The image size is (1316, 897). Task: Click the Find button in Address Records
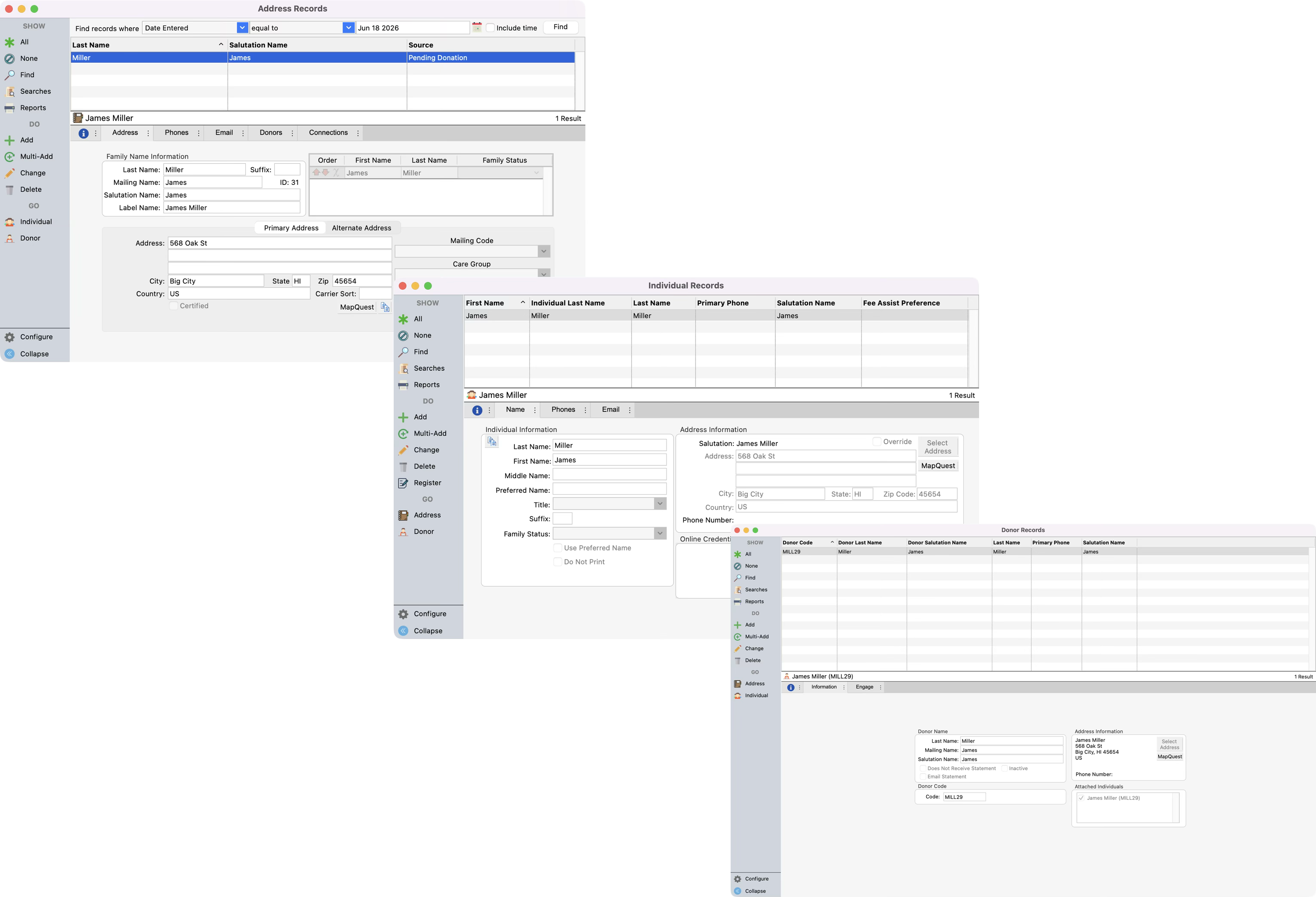pos(560,27)
